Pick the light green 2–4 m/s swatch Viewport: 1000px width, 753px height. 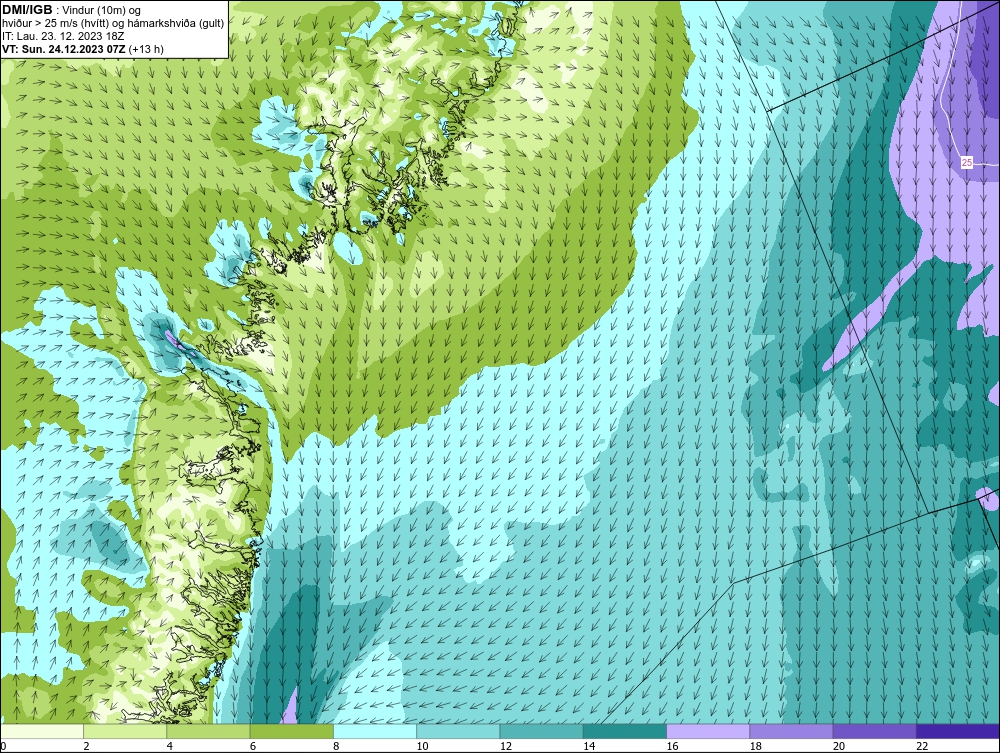coord(125,731)
